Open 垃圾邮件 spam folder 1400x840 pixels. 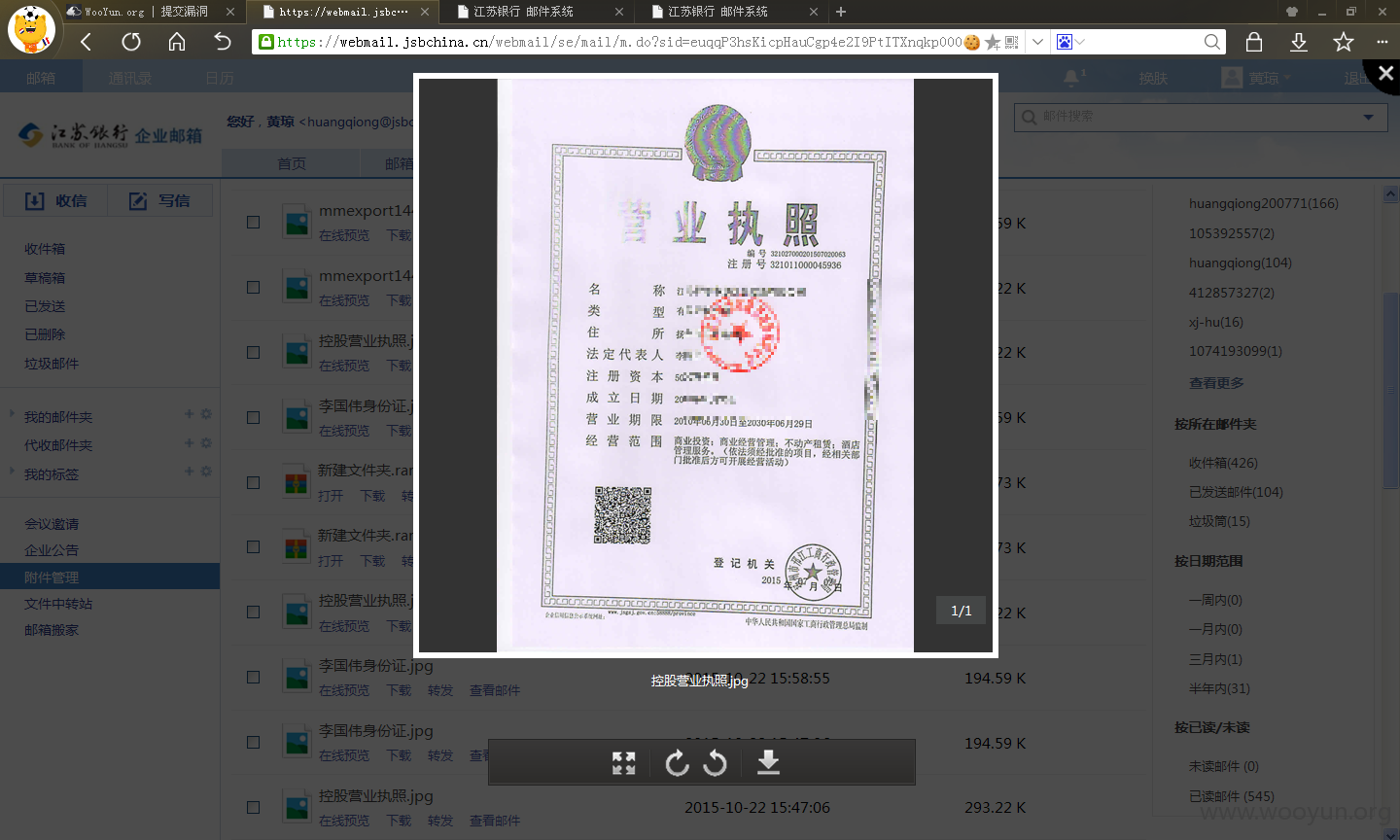click(52, 363)
